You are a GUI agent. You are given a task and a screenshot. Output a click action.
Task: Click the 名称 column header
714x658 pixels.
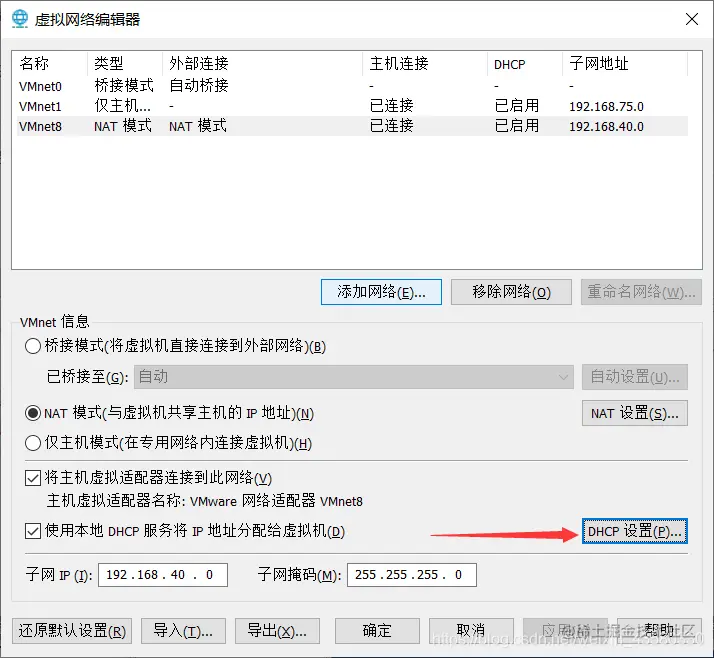[51, 64]
